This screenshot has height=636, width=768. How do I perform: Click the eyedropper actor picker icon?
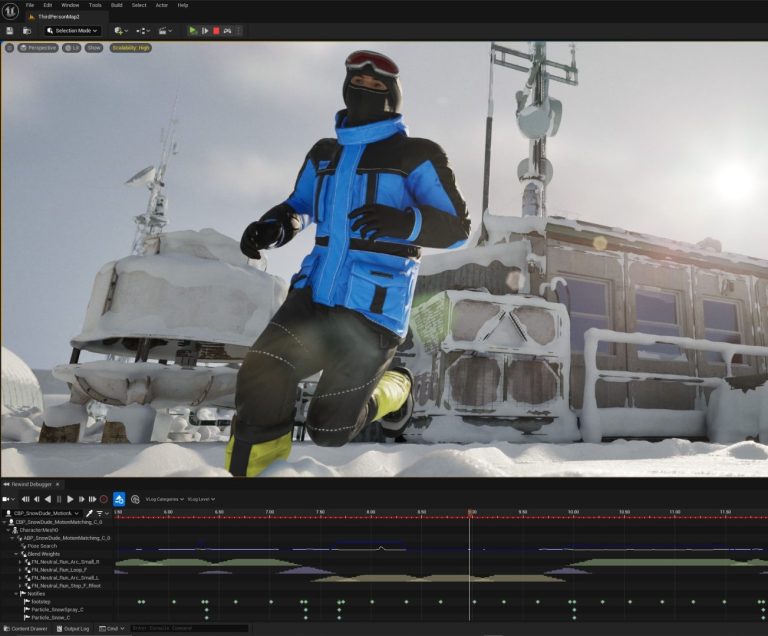tap(89, 513)
